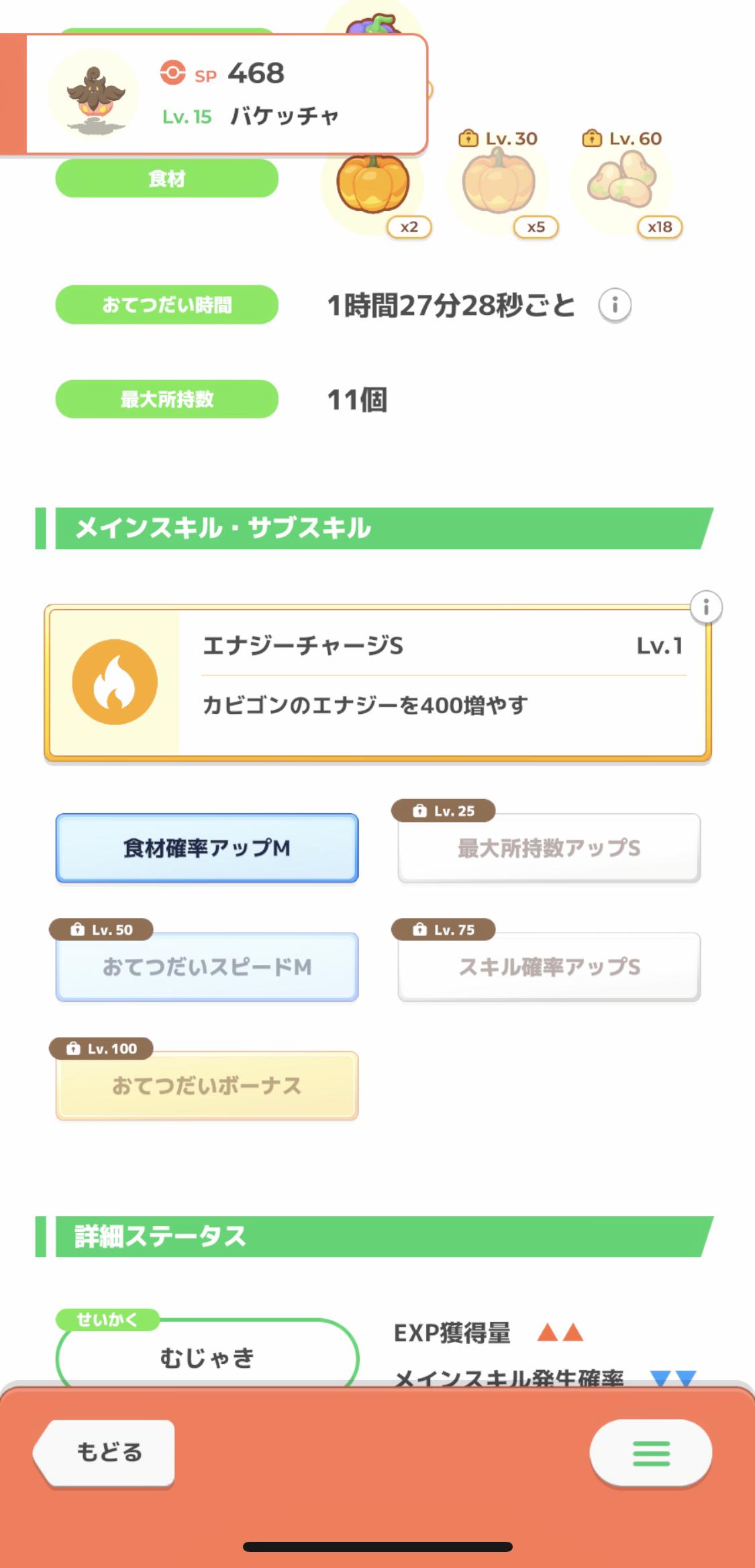Viewport: 755px width, 1568px height.
Task: Tap the メインスキル・サブスキル section header
Action: (x=376, y=528)
